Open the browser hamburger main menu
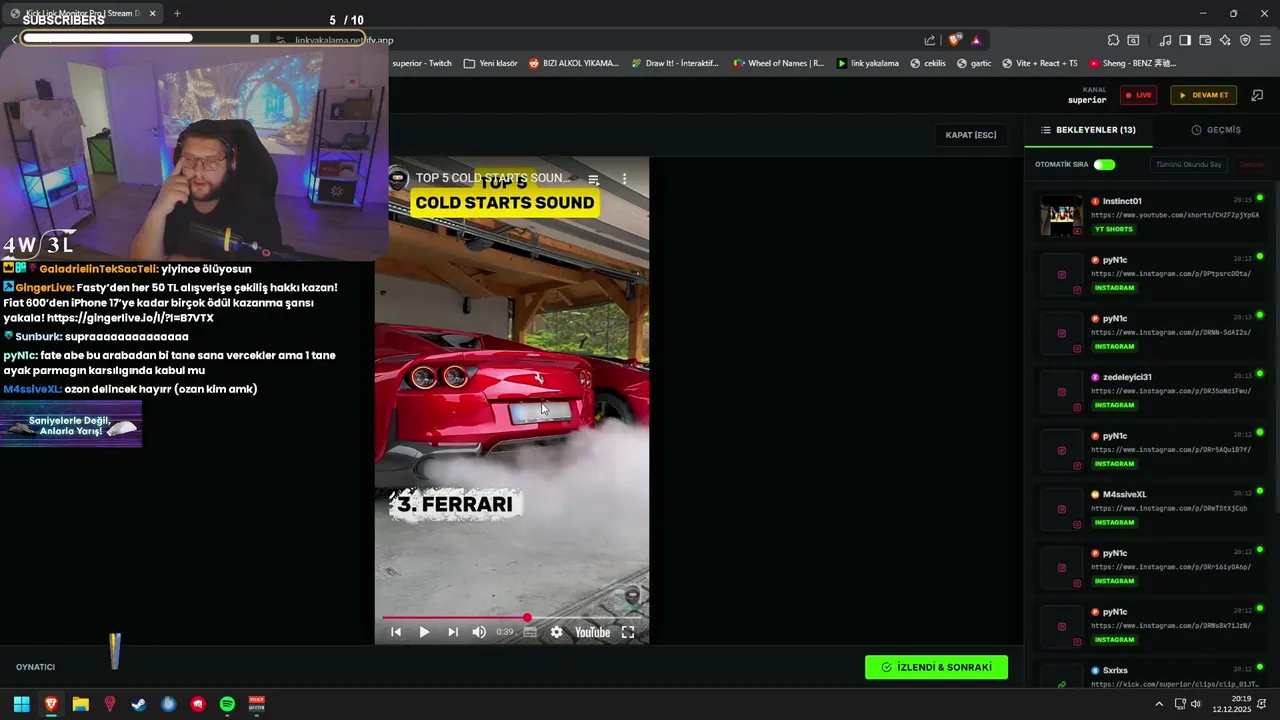This screenshot has height=720, width=1280. pyautogui.click(x=1266, y=40)
